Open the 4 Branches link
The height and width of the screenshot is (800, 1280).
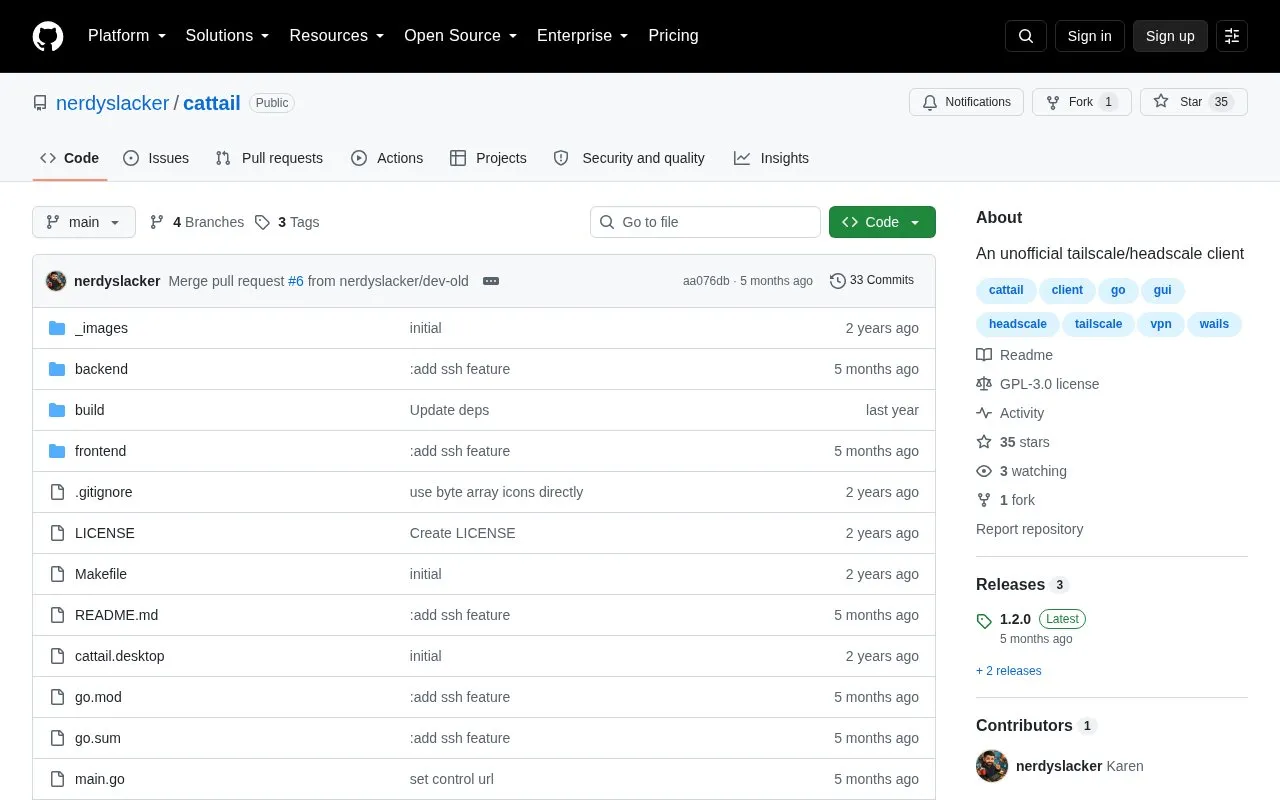point(197,222)
